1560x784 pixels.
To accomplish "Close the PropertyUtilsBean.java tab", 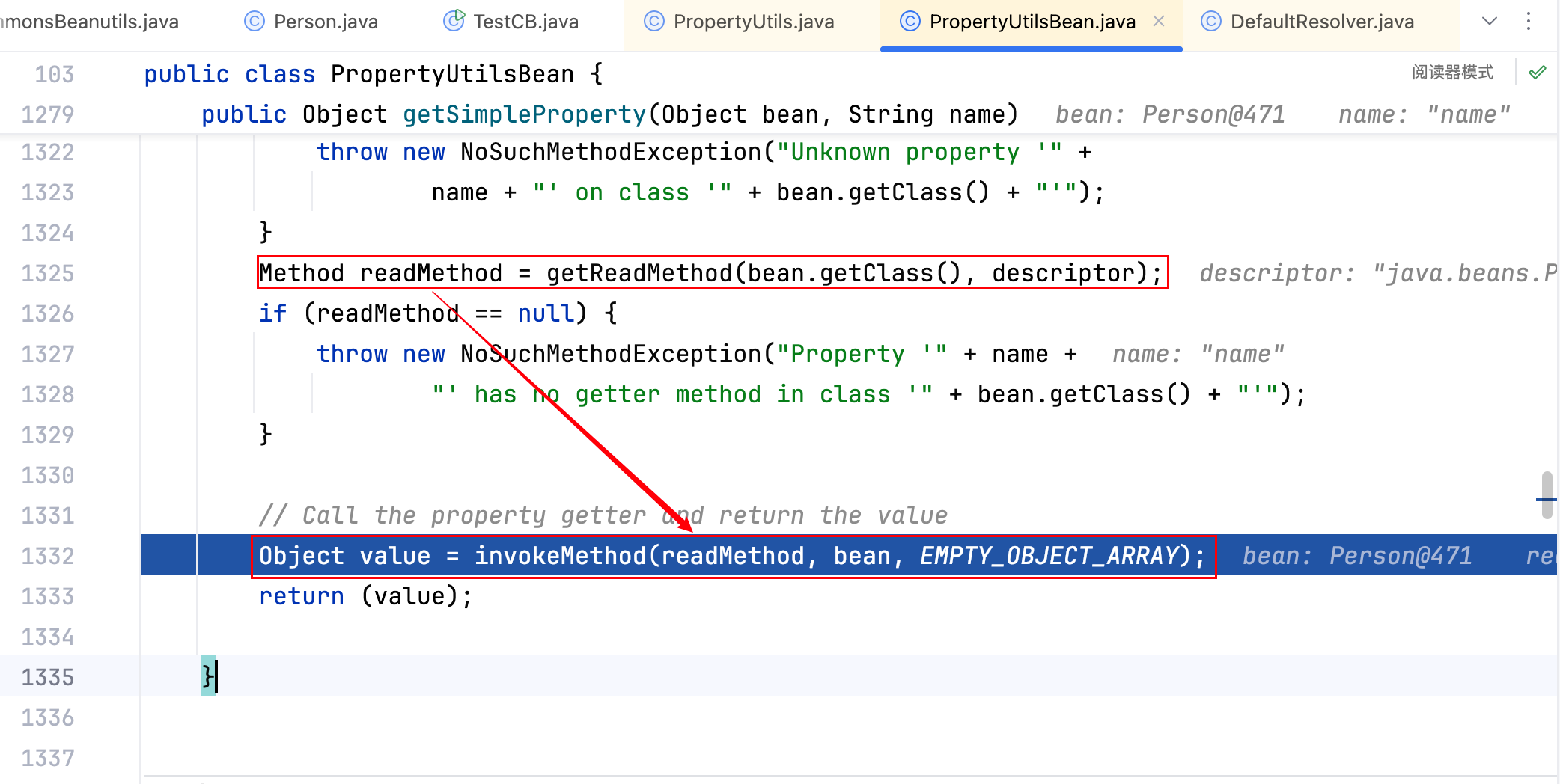I will (1159, 22).
